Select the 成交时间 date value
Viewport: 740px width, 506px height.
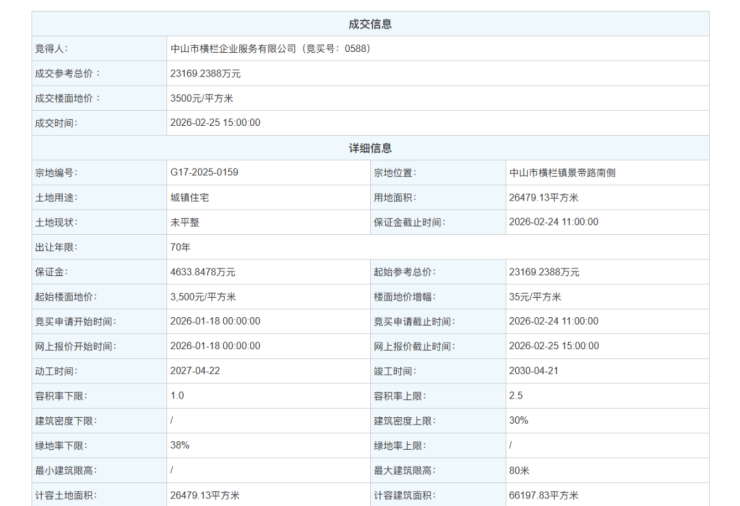click(215, 123)
